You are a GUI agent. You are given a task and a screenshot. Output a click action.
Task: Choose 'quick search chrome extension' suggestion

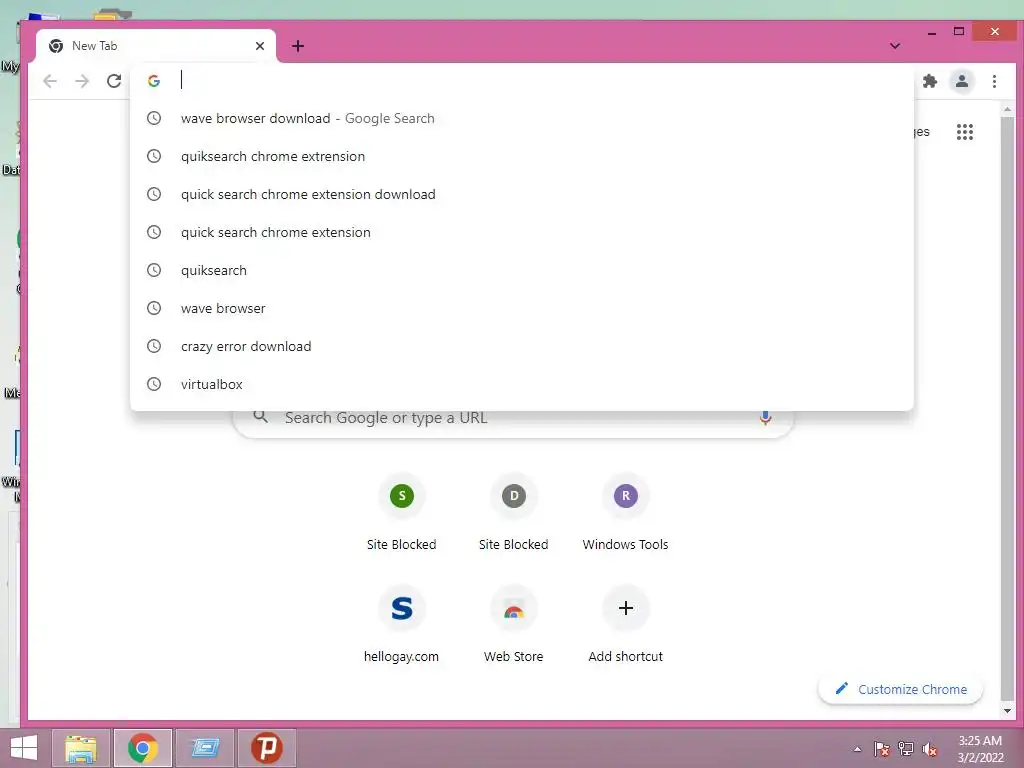click(x=522, y=232)
